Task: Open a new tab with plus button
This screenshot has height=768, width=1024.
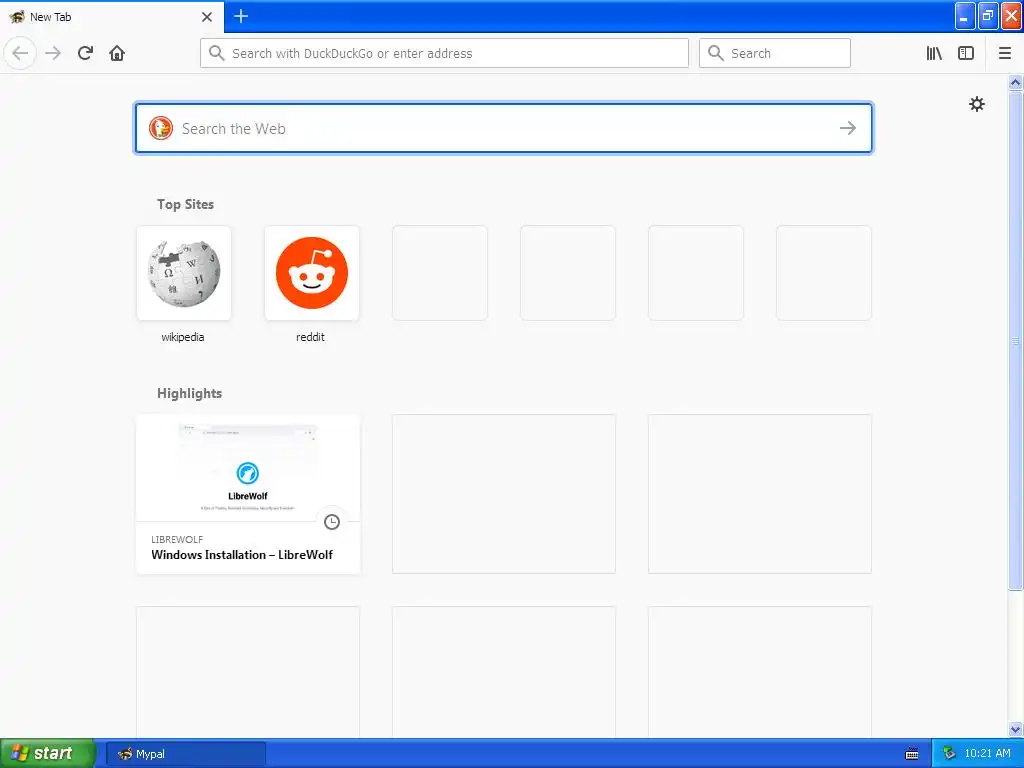Action: point(241,16)
